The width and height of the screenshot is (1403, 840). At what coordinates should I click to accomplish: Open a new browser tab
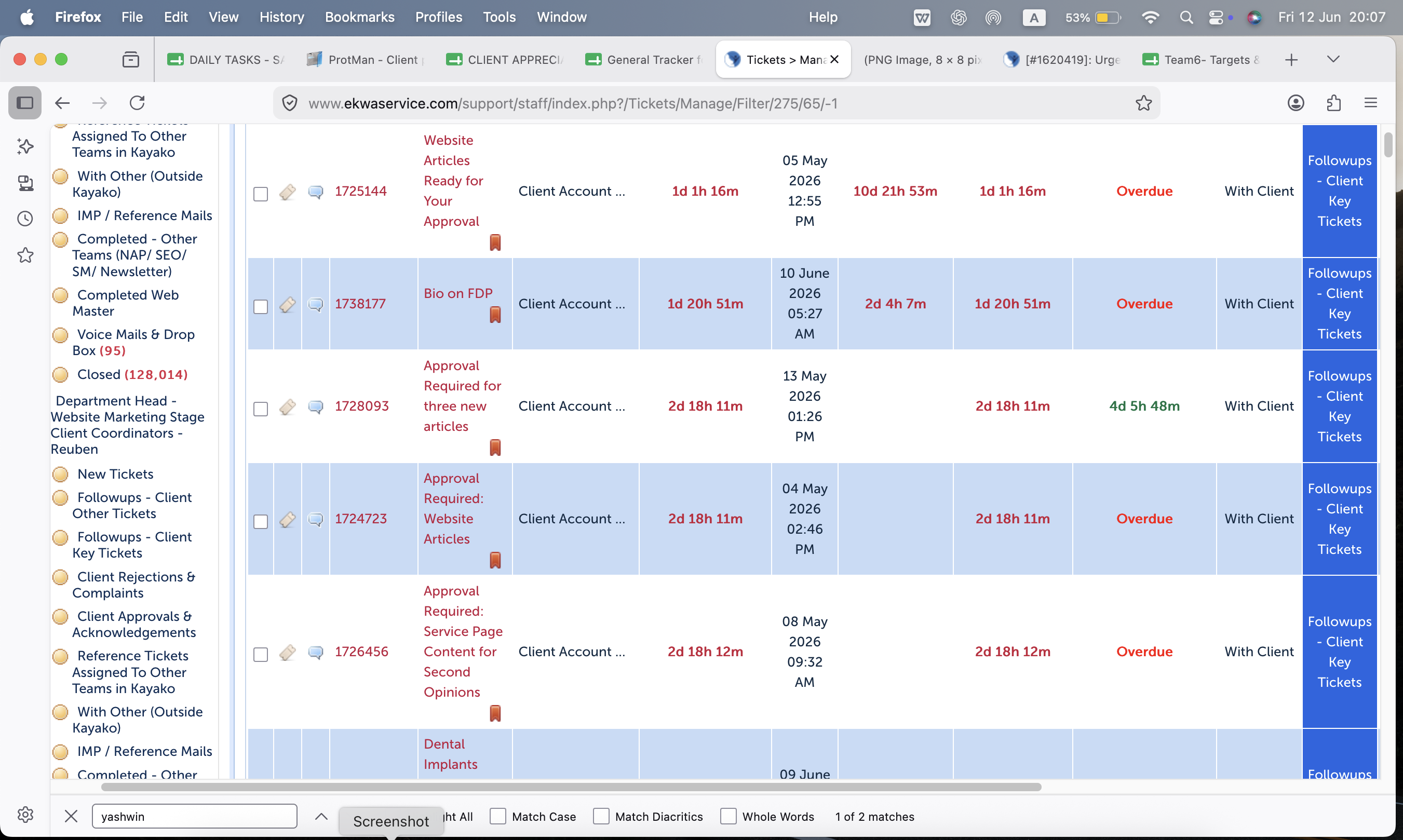1291,59
